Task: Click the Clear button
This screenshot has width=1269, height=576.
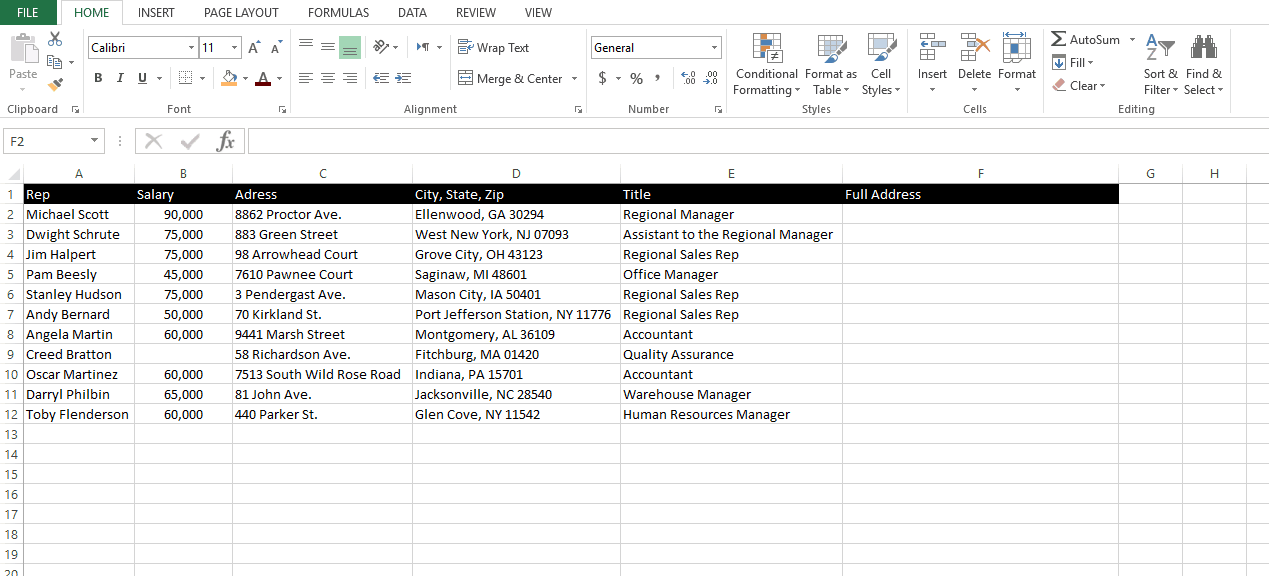Action: click(x=1080, y=85)
